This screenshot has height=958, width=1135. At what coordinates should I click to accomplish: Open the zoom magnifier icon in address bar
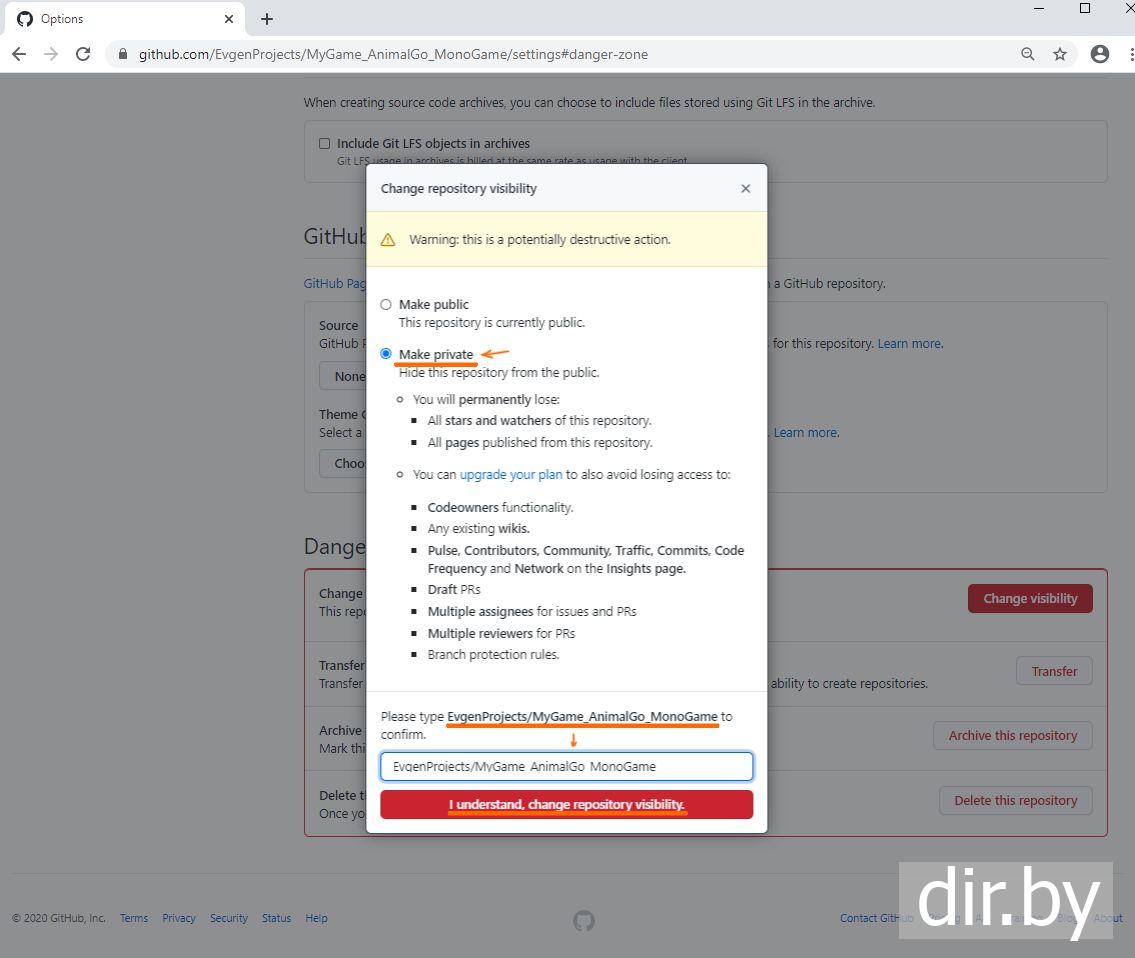pos(1028,54)
